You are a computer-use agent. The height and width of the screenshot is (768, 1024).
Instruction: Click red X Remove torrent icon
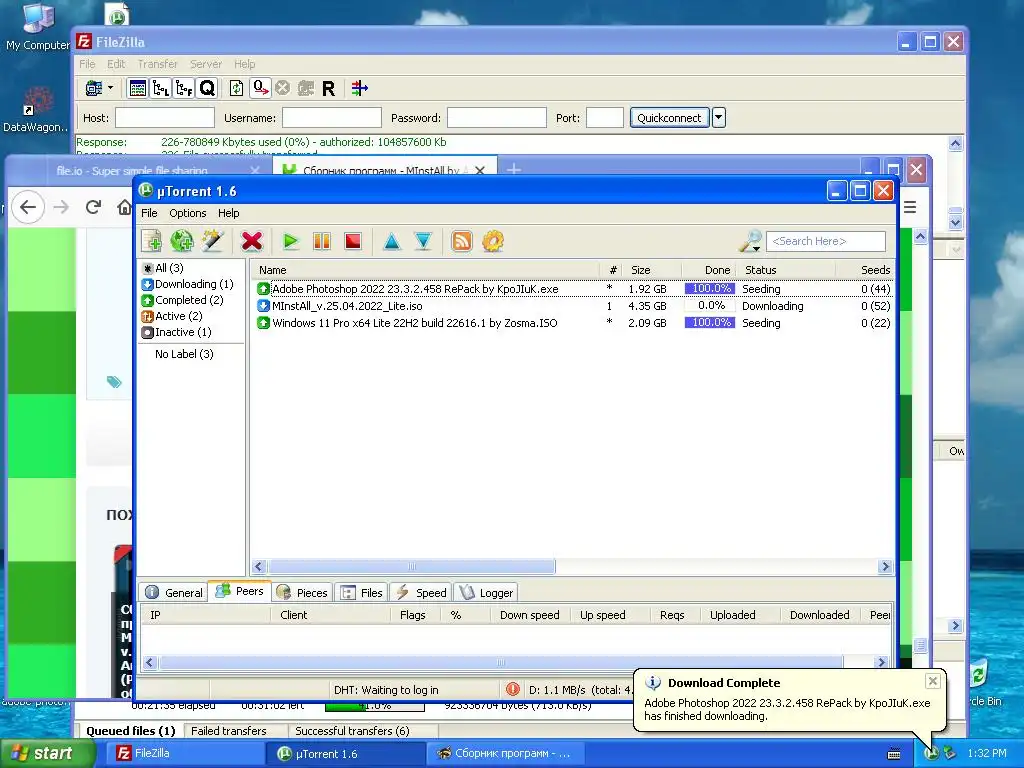251,241
